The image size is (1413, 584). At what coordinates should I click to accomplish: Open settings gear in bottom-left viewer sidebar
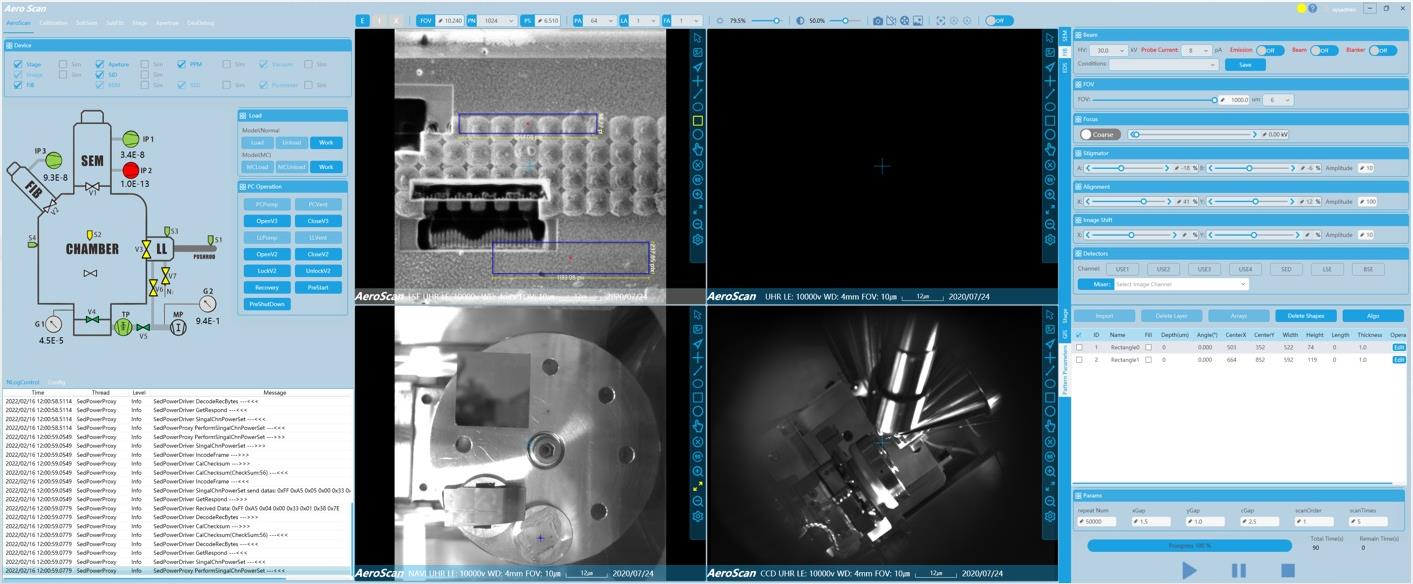698,517
